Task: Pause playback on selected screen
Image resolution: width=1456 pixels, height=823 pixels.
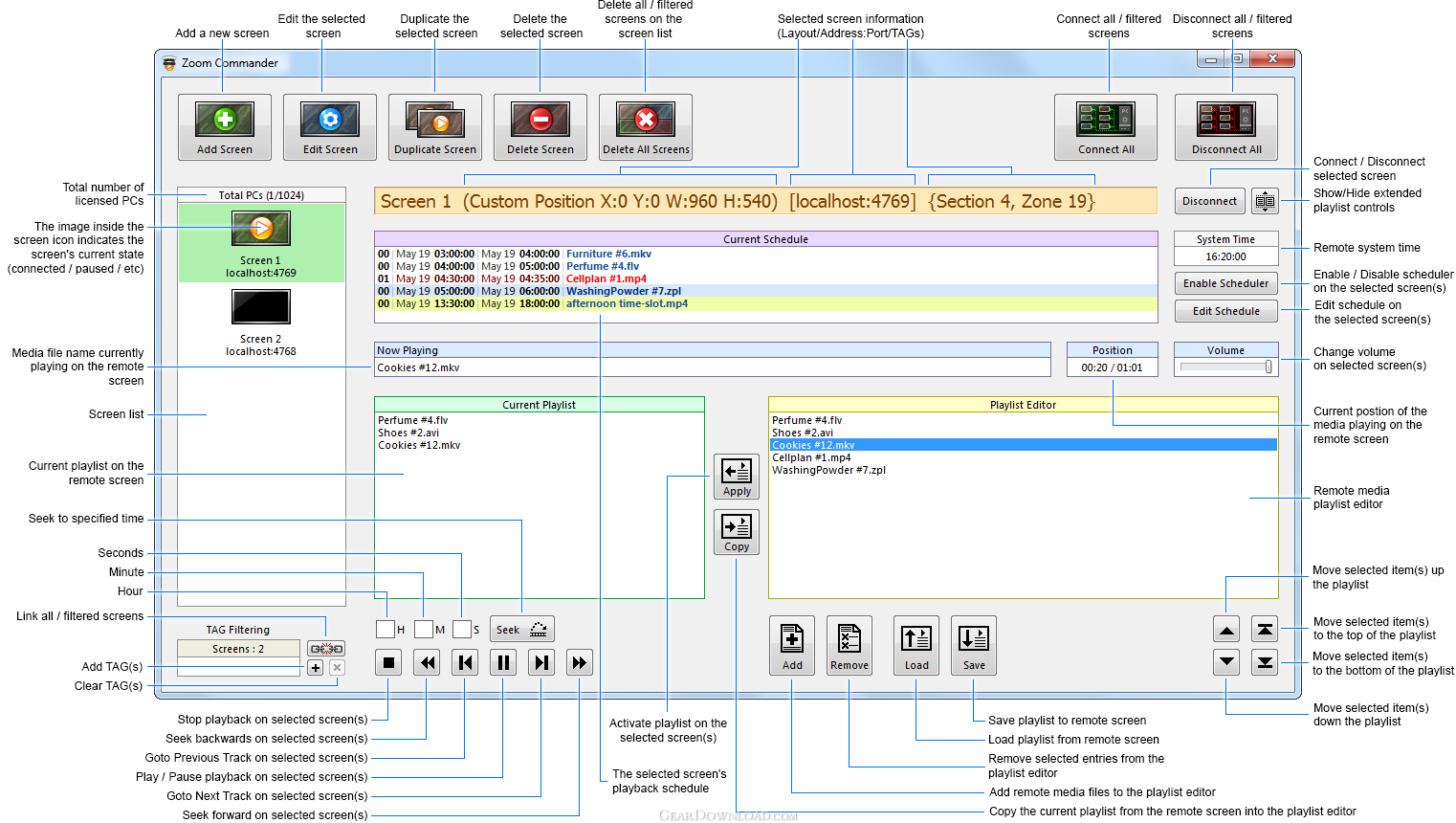Action: pyautogui.click(x=503, y=662)
